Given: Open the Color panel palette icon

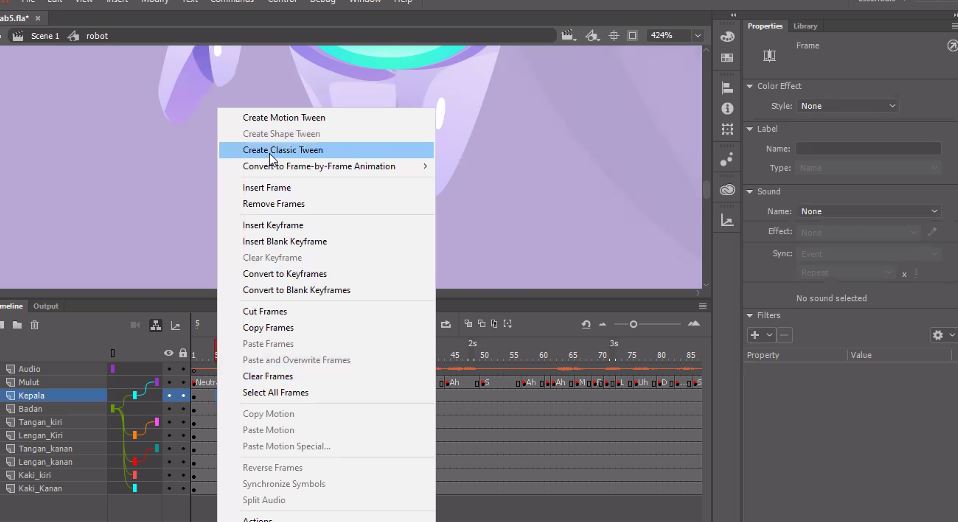Looking at the screenshot, I should point(727,37).
